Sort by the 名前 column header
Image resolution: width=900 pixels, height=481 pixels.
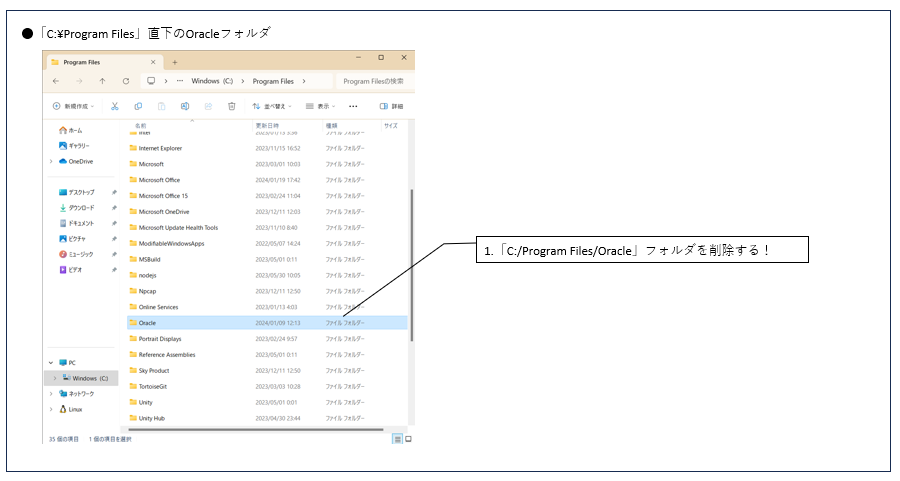(x=141, y=125)
